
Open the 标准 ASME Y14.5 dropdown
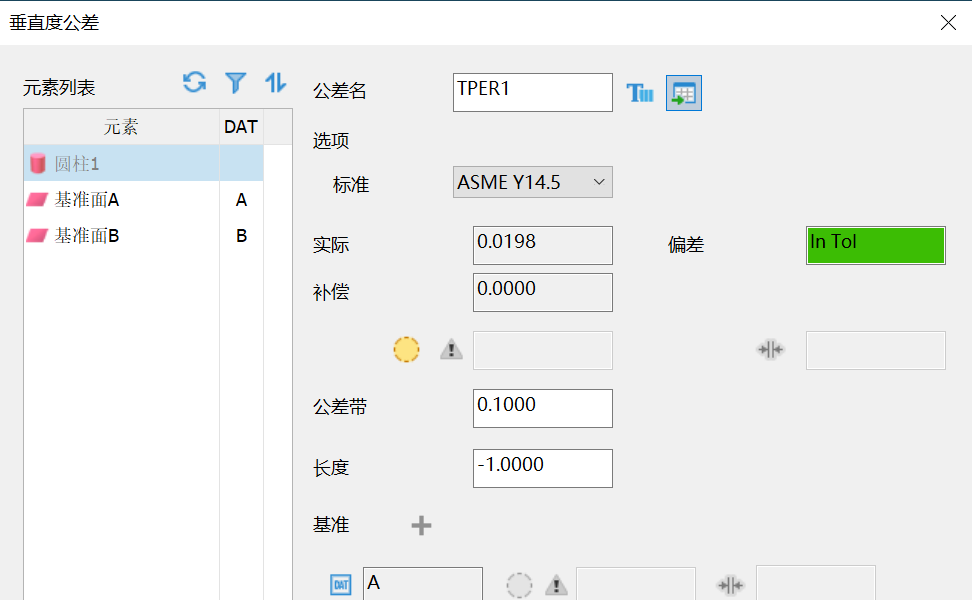click(532, 182)
